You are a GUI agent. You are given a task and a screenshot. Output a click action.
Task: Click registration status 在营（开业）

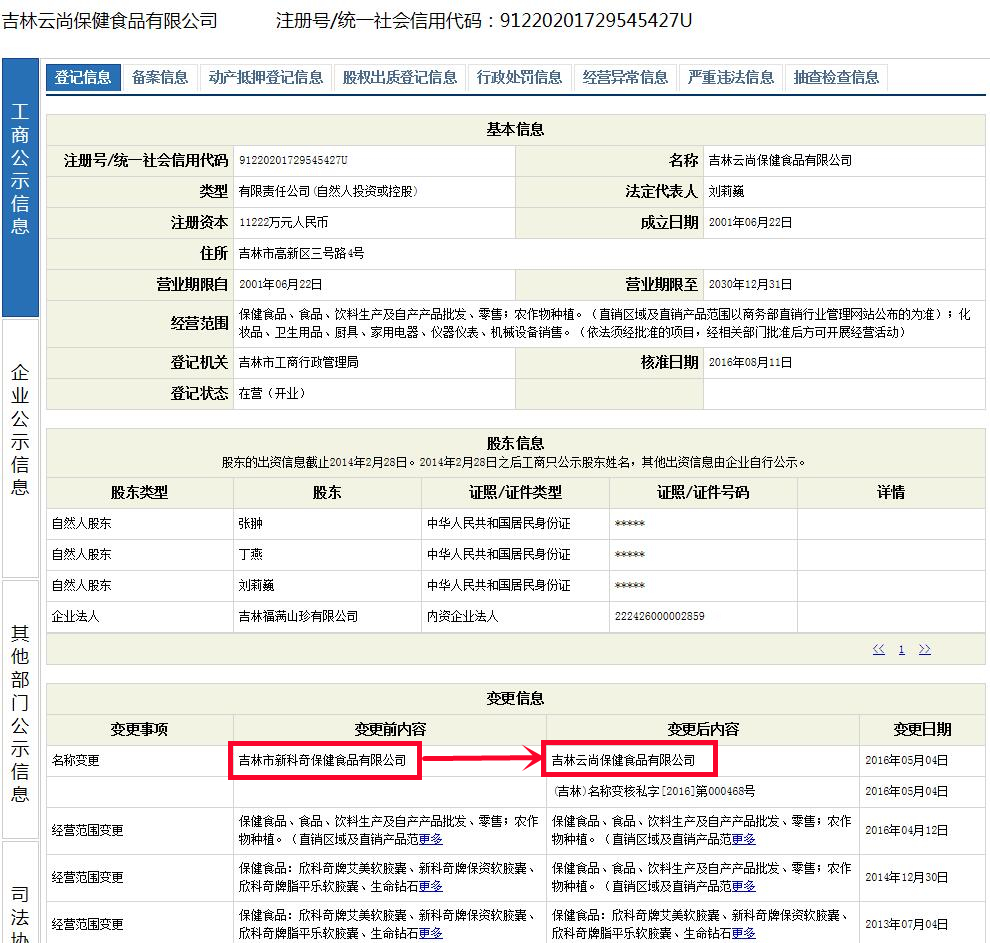point(271,393)
